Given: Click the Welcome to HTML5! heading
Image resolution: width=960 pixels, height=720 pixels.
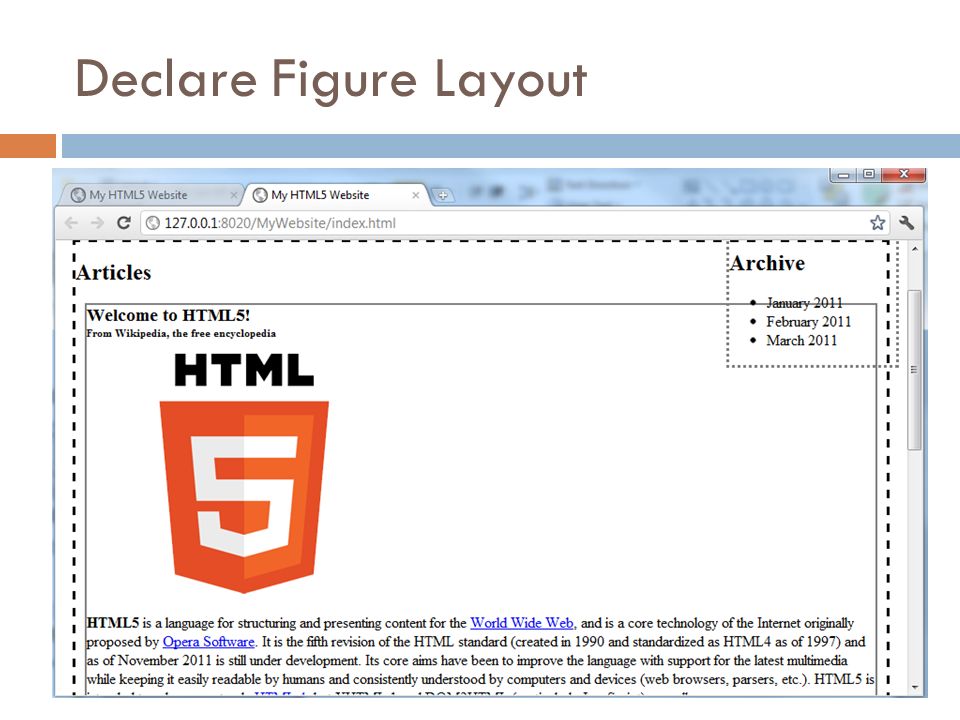Looking at the screenshot, I should 168,315.
